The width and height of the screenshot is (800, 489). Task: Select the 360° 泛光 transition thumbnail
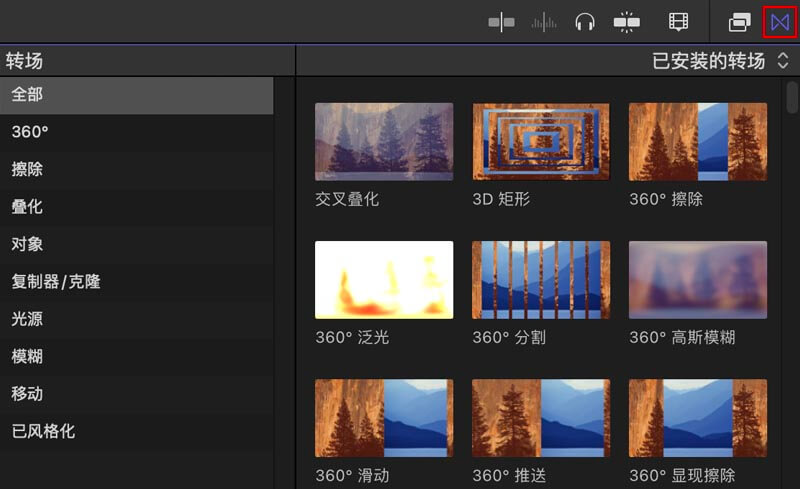click(384, 280)
